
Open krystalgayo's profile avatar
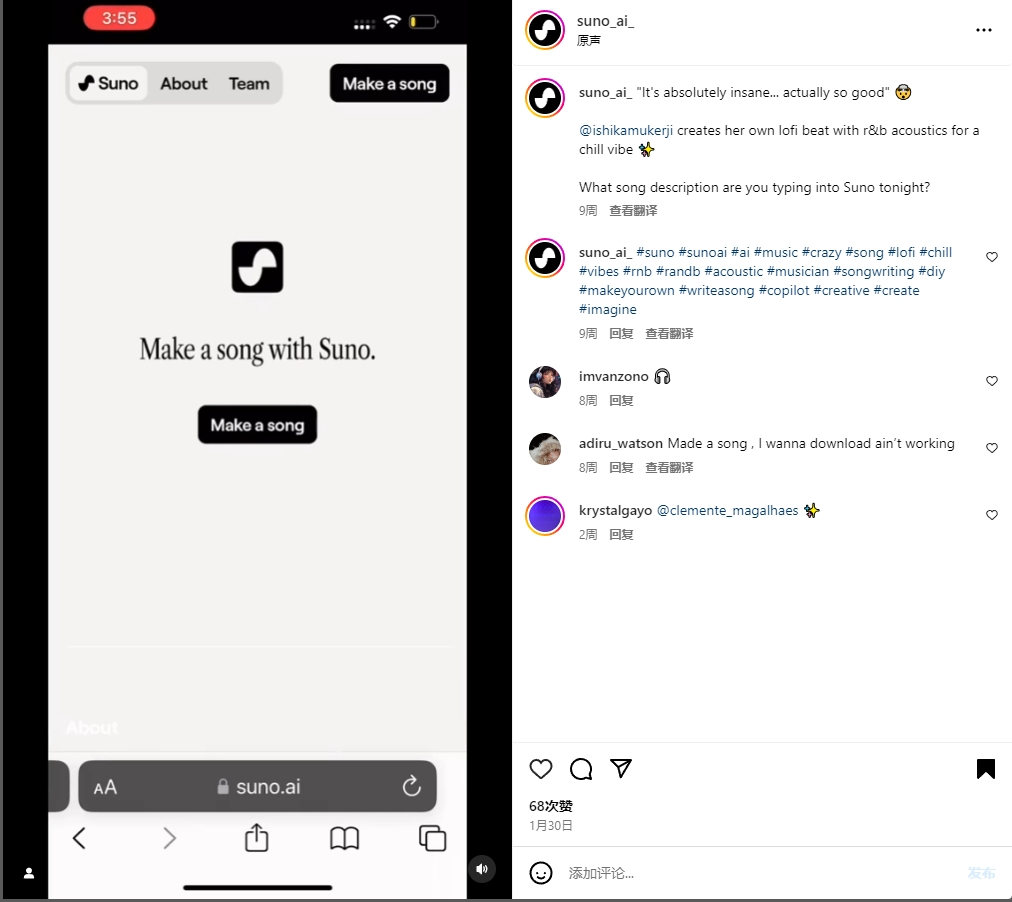click(x=545, y=516)
